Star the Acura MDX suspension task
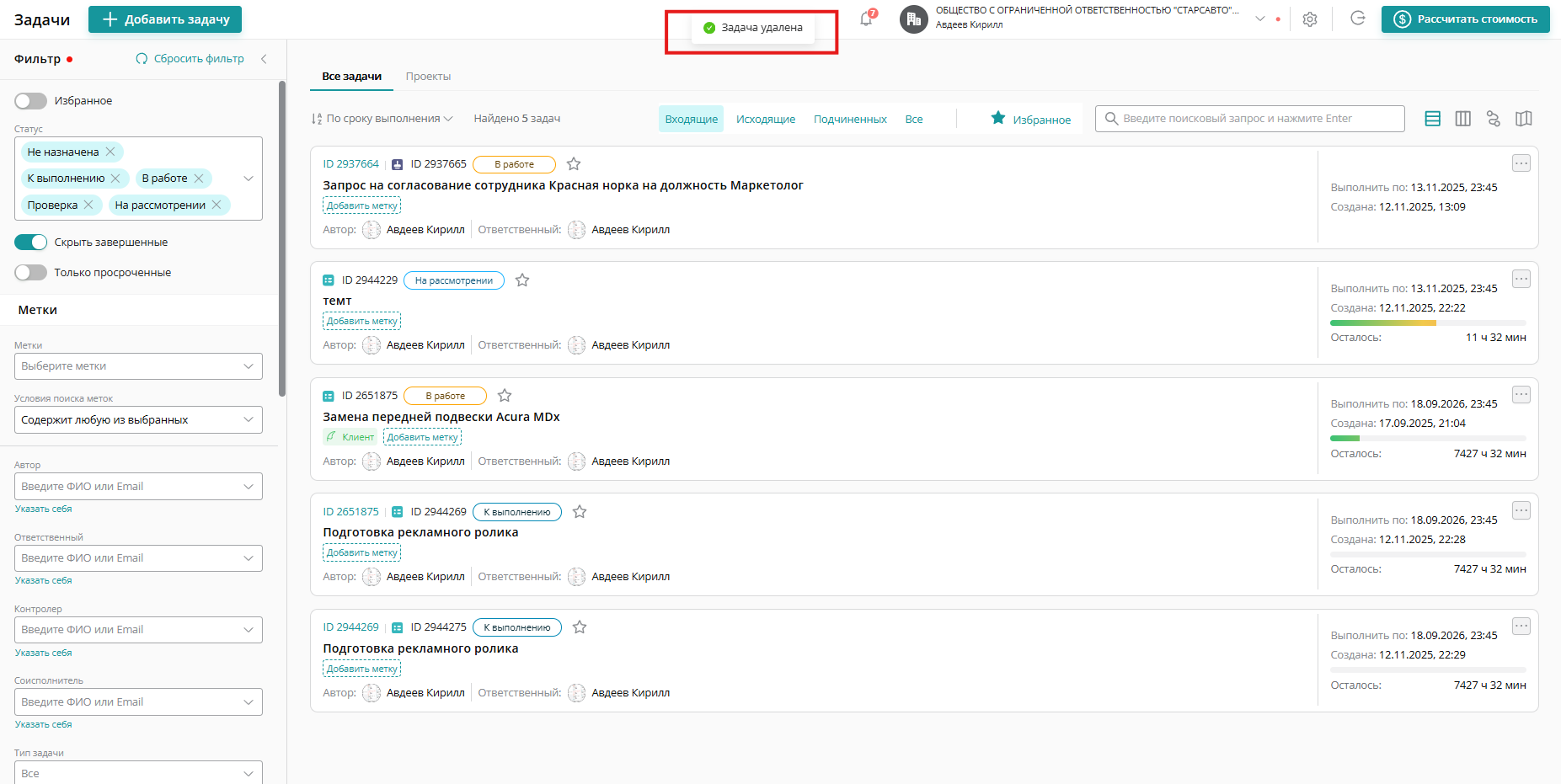Viewport: 1561px width, 784px height. point(505,396)
